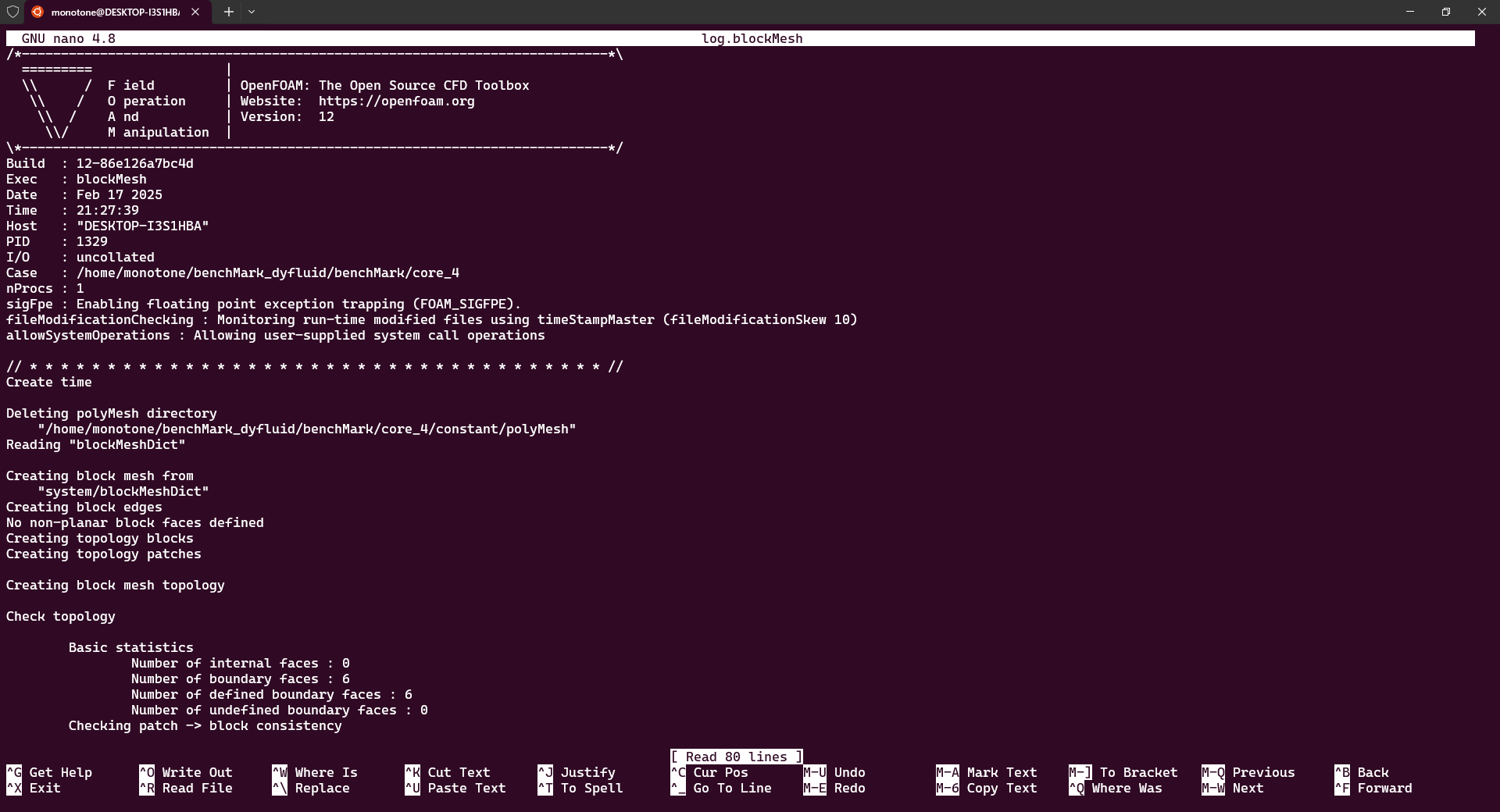Screen dimensions: 1500x812
Task: Click the ^C Cur Pos shortcut
Action: 709,772
